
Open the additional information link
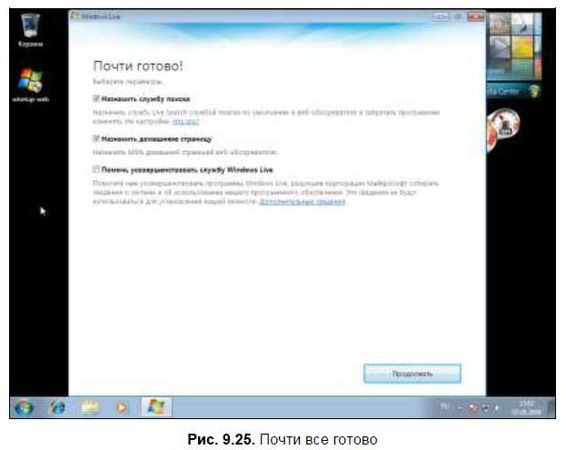pos(302,201)
